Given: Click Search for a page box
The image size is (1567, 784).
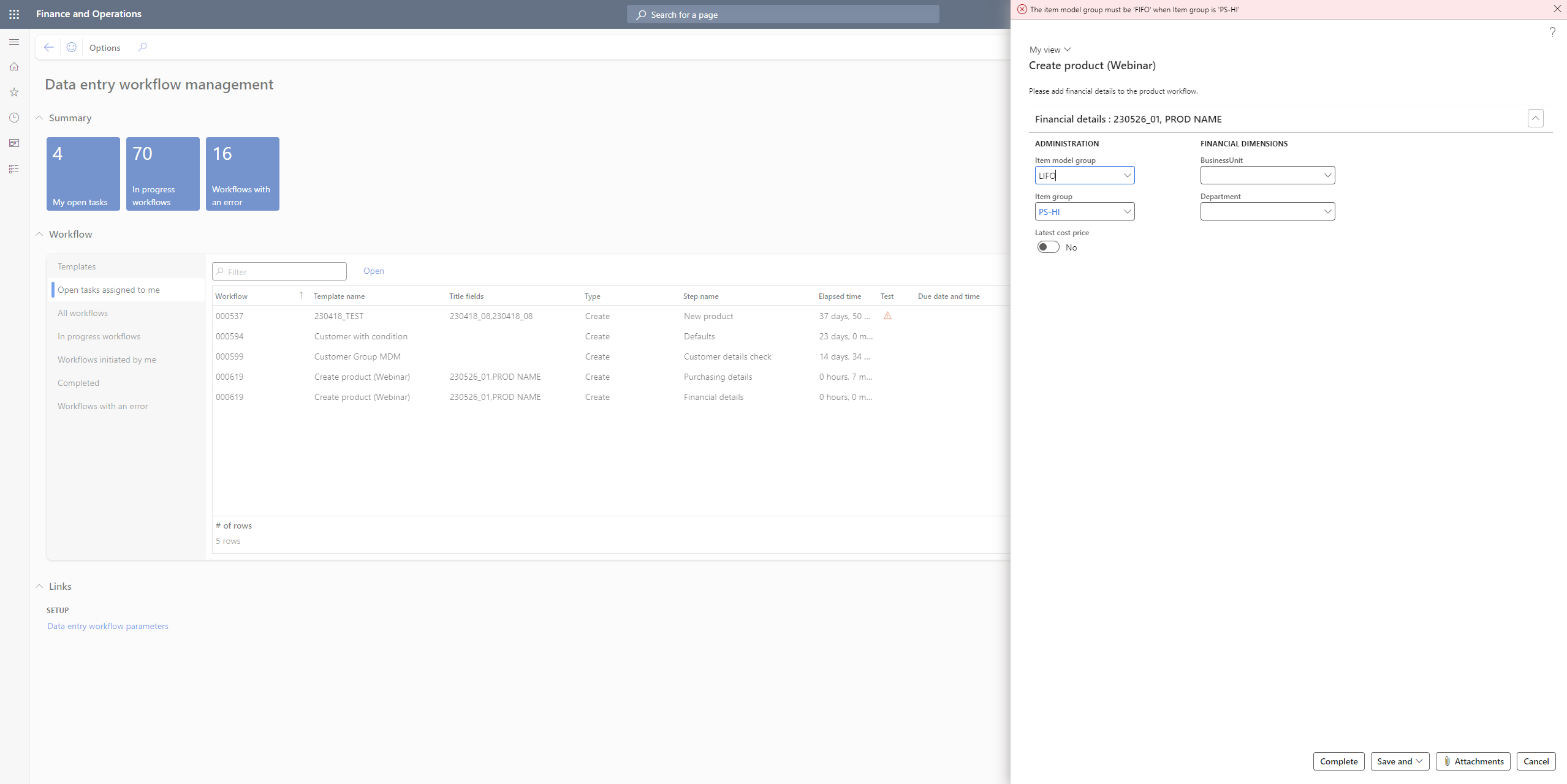Looking at the screenshot, I should click(x=783, y=15).
